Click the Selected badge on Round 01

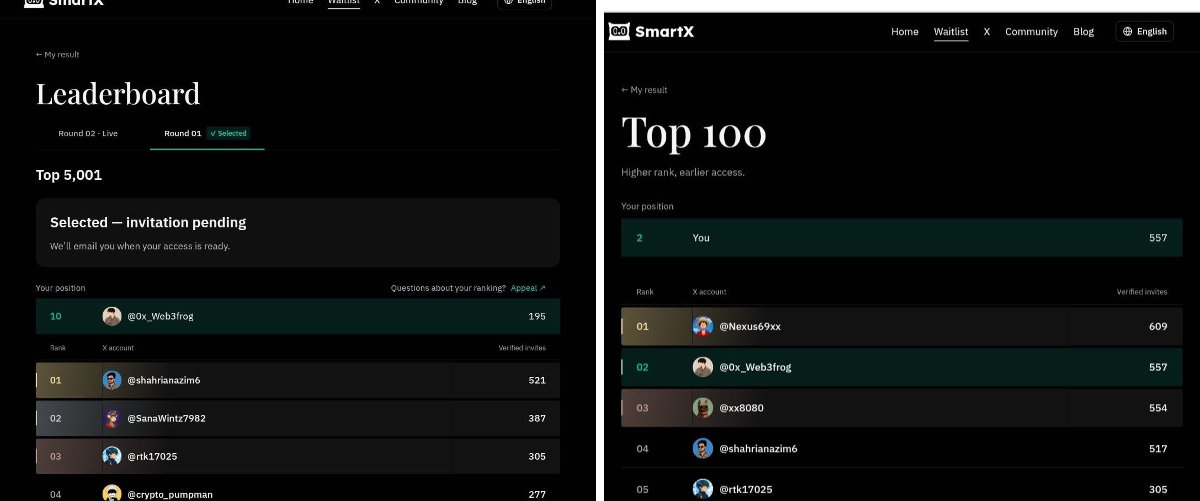pyautogui.click(x=229, y=133)
